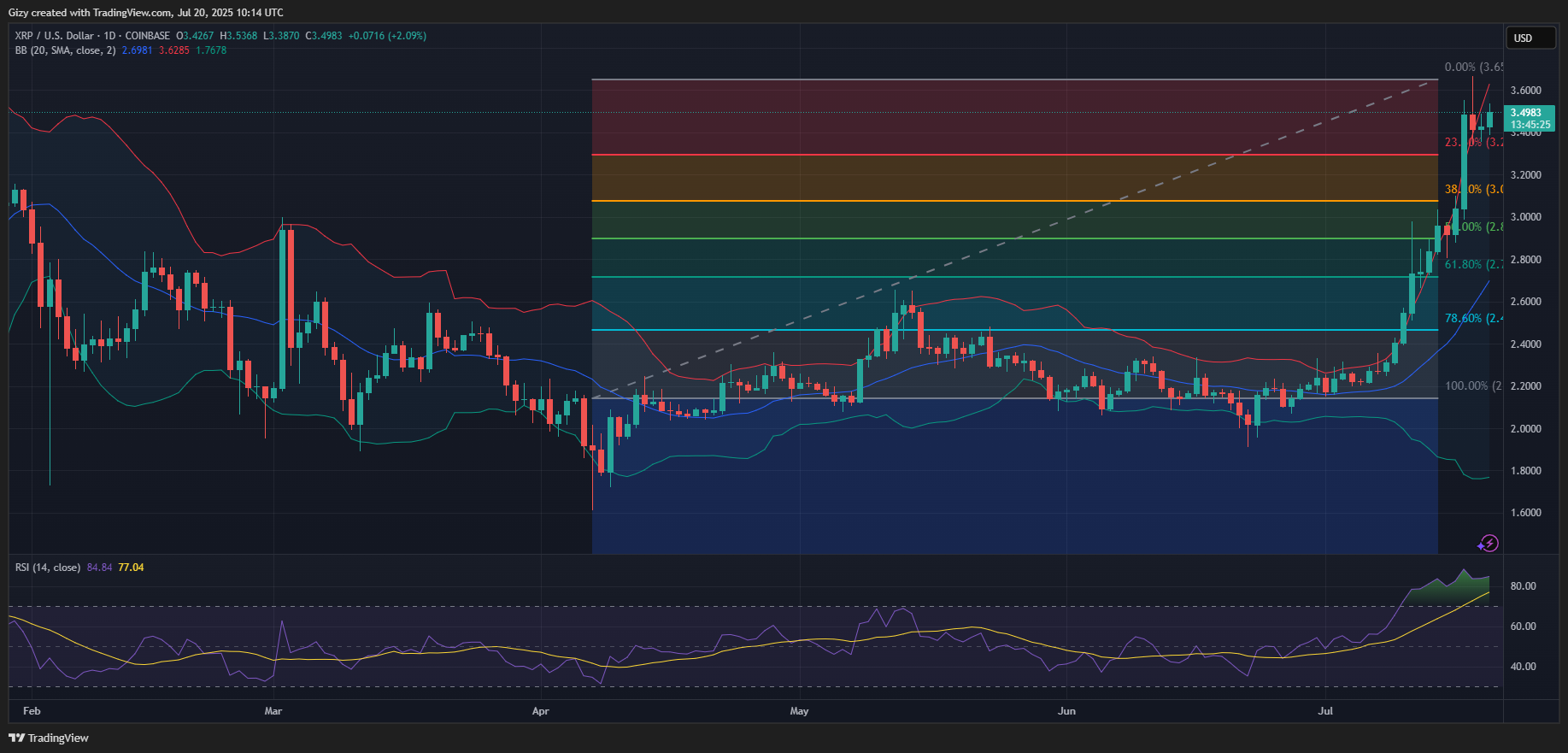Screen dimensions: 1568x753
Task: Select the BB (20, SMA, close, 2) indicator legend
Action: (65, 50)
